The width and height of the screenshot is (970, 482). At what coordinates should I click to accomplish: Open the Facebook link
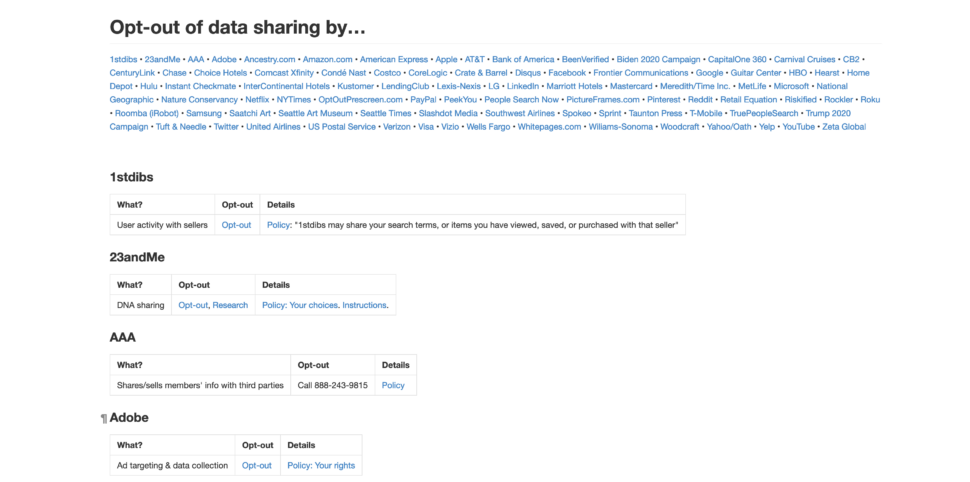click(567, 72)
